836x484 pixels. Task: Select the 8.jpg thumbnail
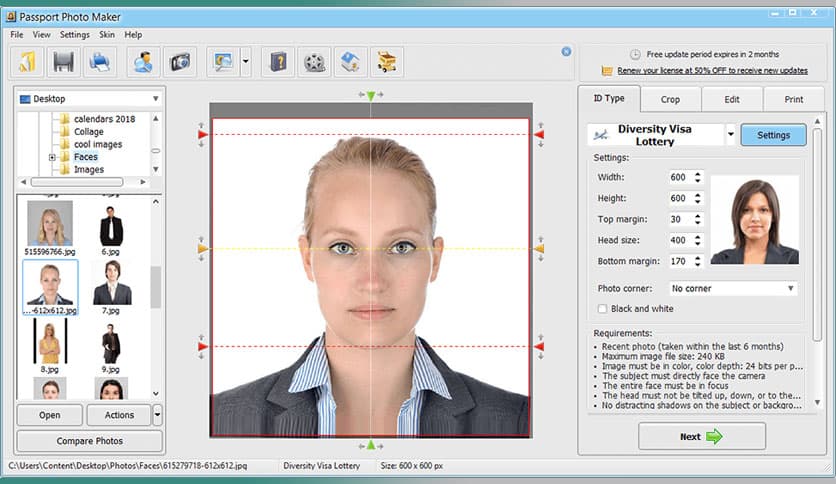point(50,345)
